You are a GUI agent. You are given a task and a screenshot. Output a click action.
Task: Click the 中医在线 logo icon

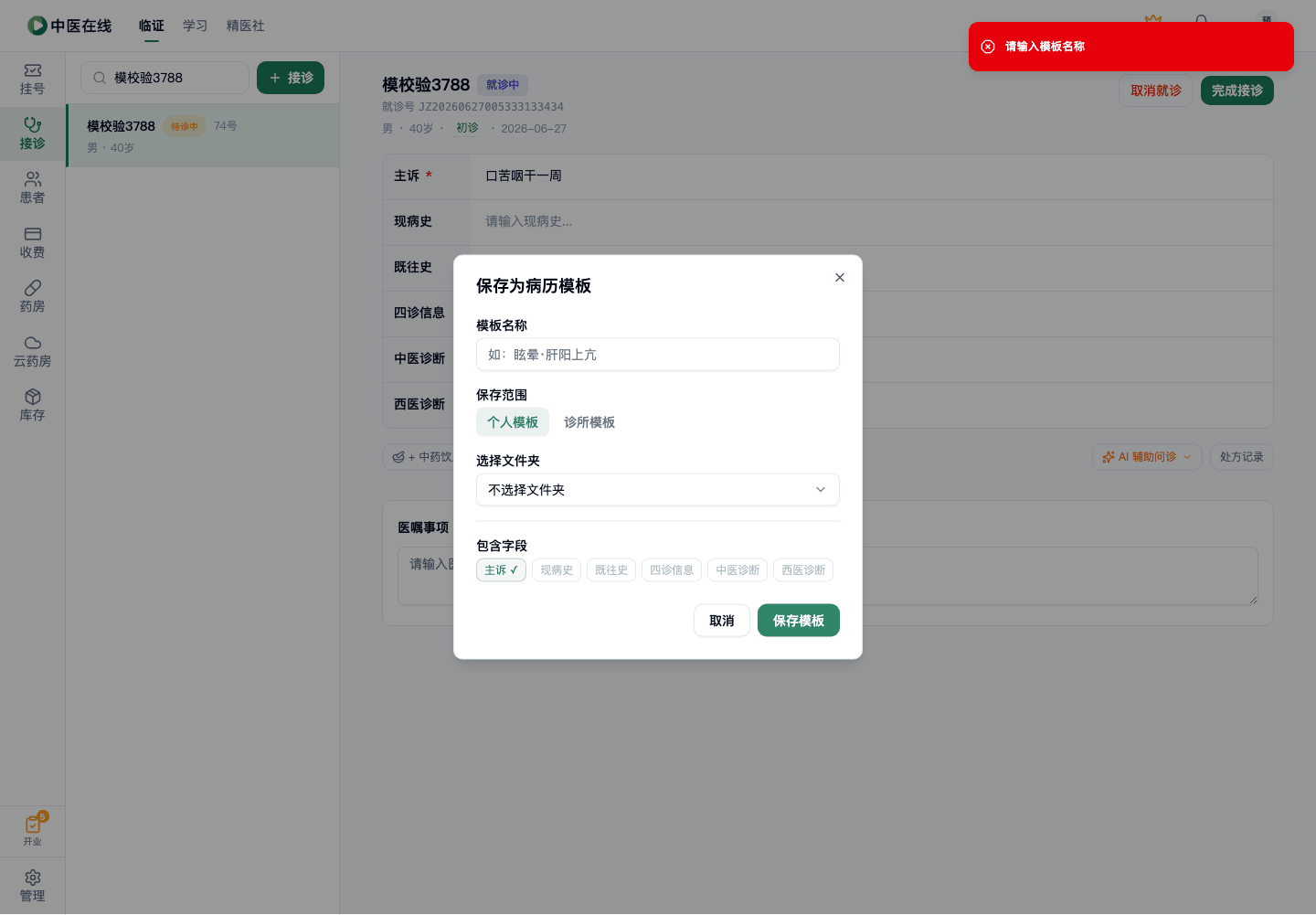[37, 26]
